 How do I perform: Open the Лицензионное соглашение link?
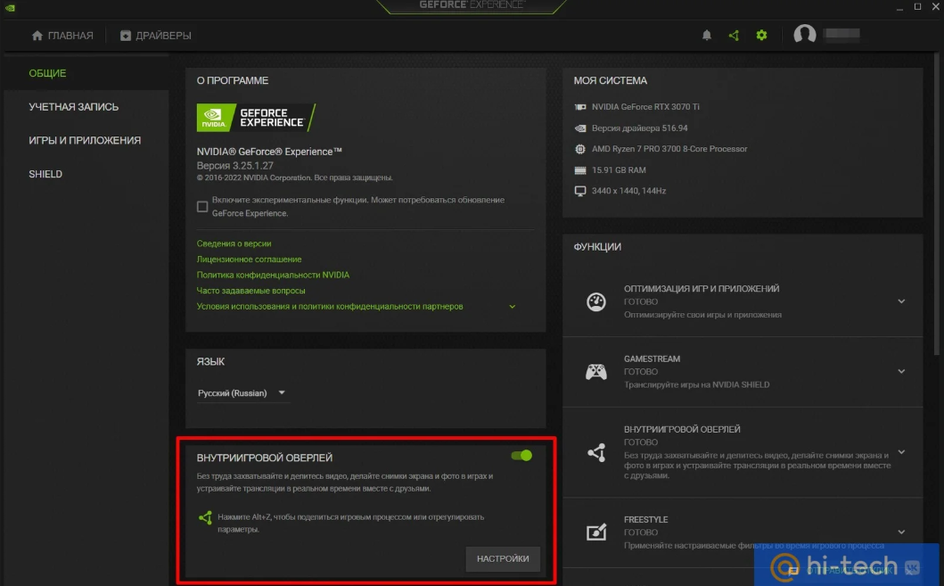[249, 259]
